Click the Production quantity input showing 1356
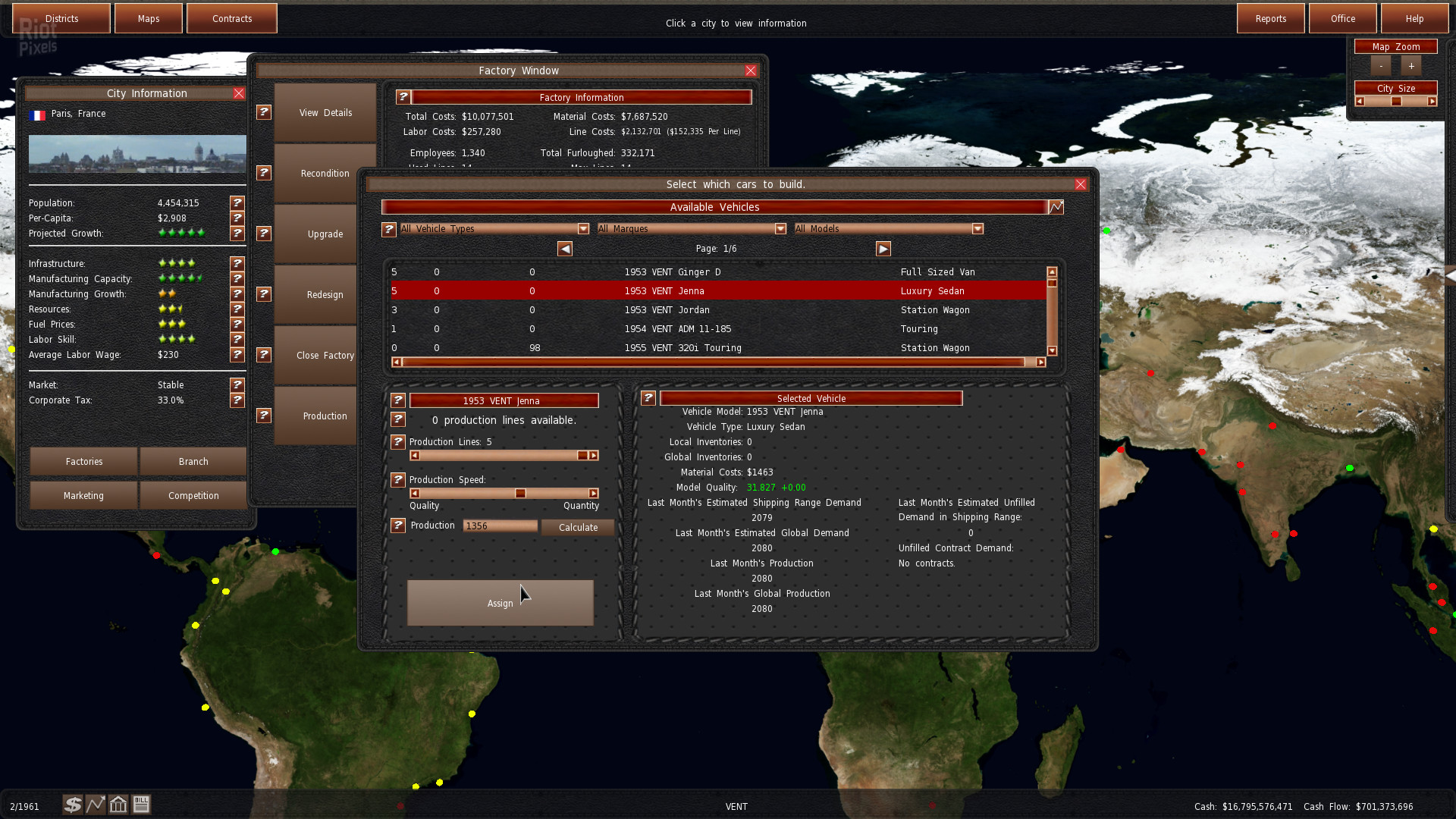 pos(500,526)
